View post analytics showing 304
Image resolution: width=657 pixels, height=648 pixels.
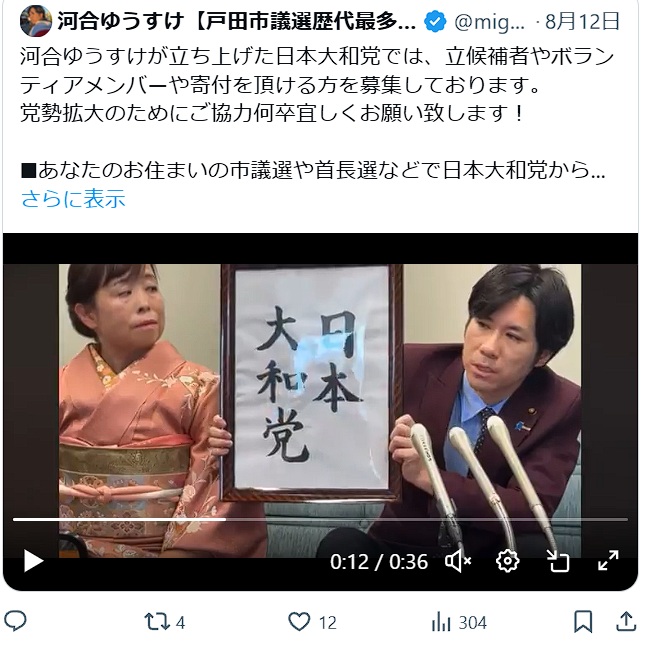point(459,622)
